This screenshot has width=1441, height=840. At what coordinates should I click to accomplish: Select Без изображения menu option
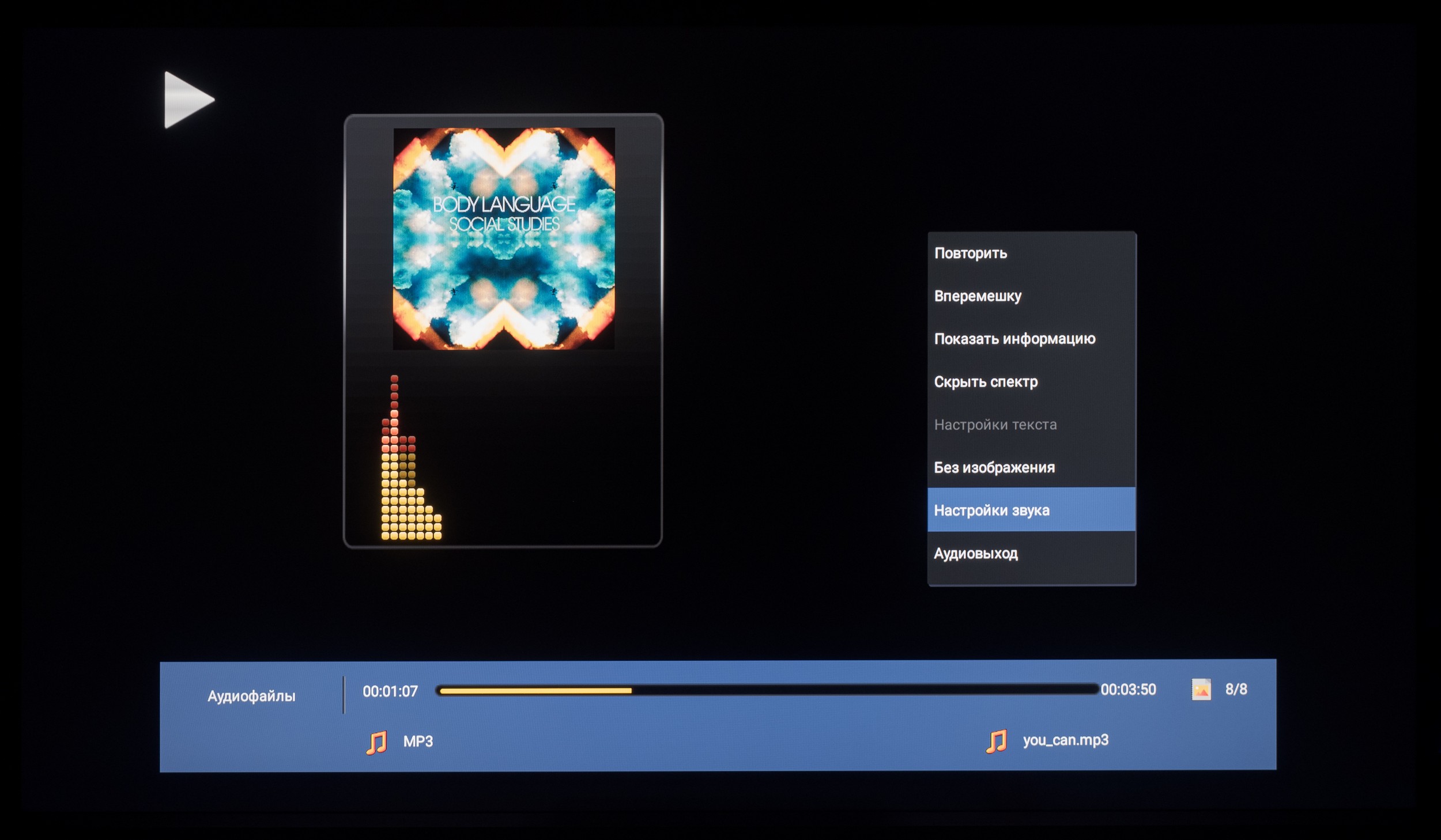(994, 467)
